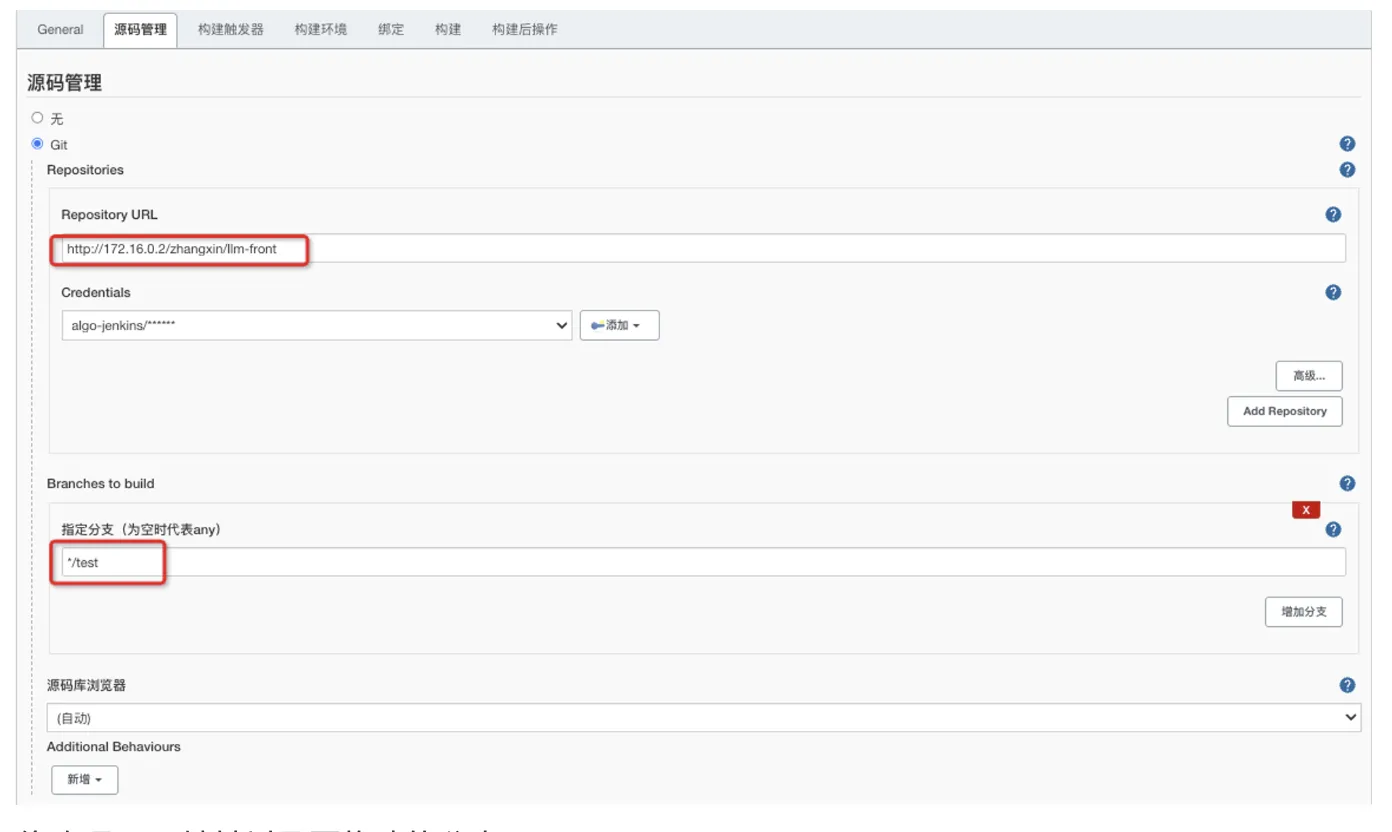1392x832 pixels.
Task: Switch to the 绑定 tab
Action: [391, 30]
